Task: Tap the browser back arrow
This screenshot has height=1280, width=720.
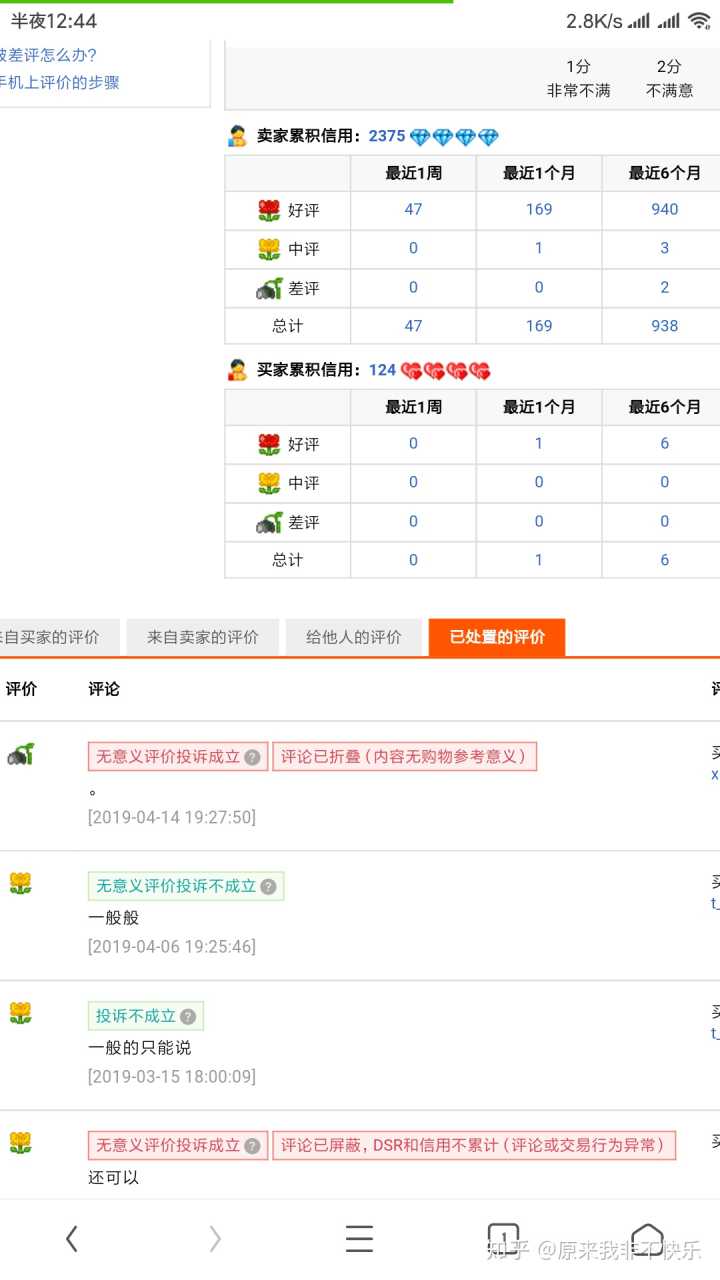Action: pos(71,1239)
